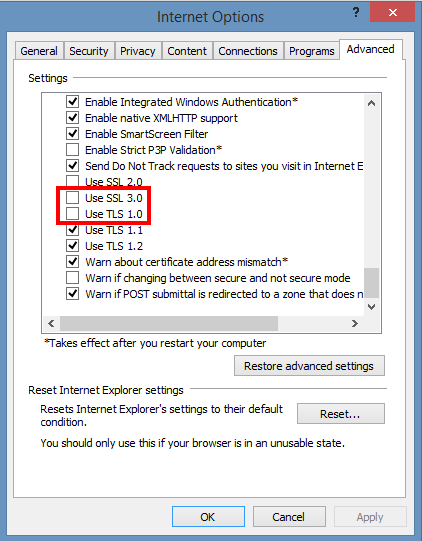Screen dimensions: 422x541
Task: Switch to the Security tab
Action: 89,51
